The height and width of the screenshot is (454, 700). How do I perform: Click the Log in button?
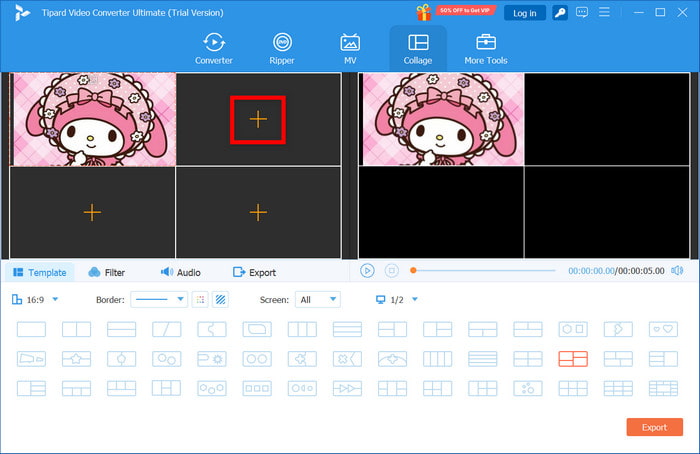pos(525,13)
